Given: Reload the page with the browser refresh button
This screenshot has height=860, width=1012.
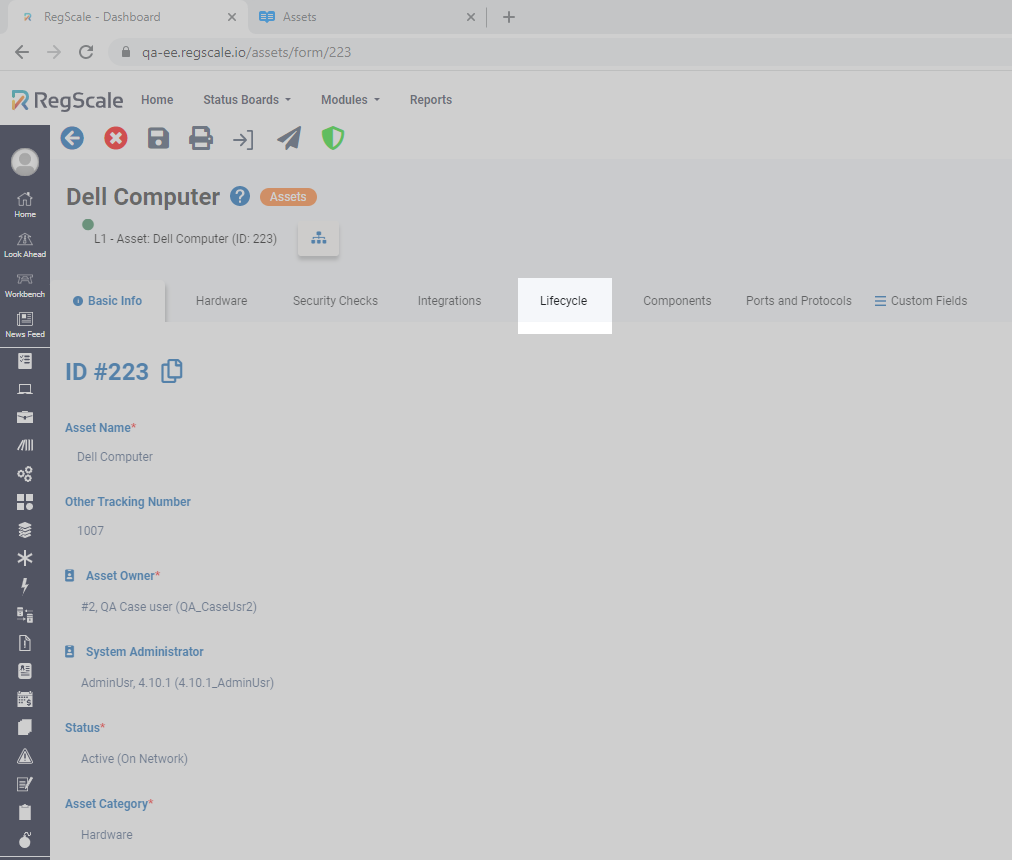Looking at the screenshot, I should coord(86,52).
